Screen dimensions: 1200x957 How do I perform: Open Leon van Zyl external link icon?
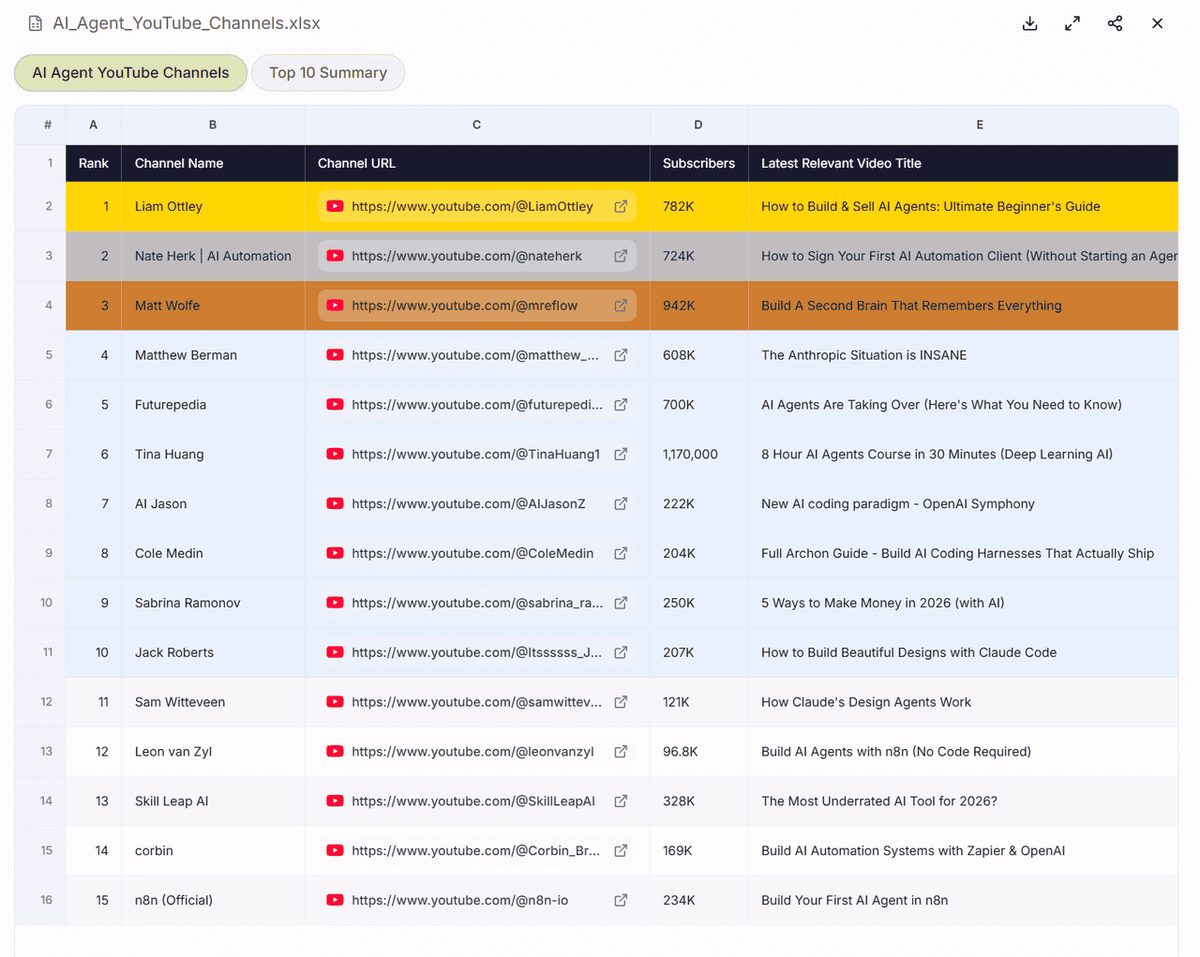[x=621, y=751]
